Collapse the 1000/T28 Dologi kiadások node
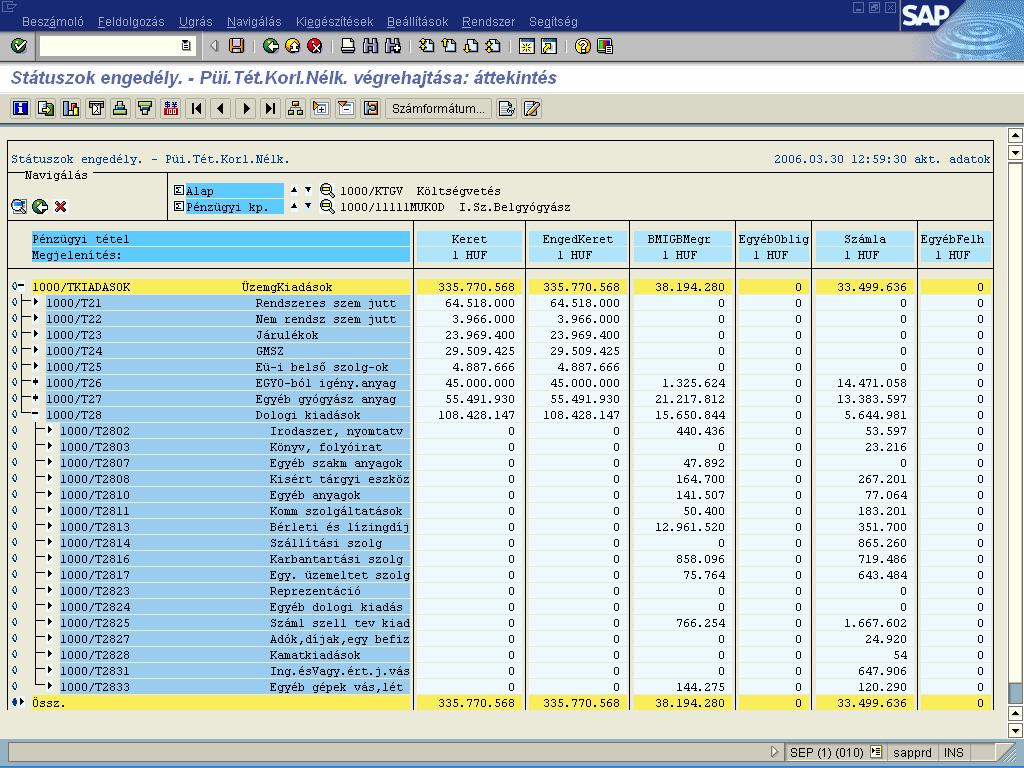Viewport: 1024px width, 768px height. (35, 414)
